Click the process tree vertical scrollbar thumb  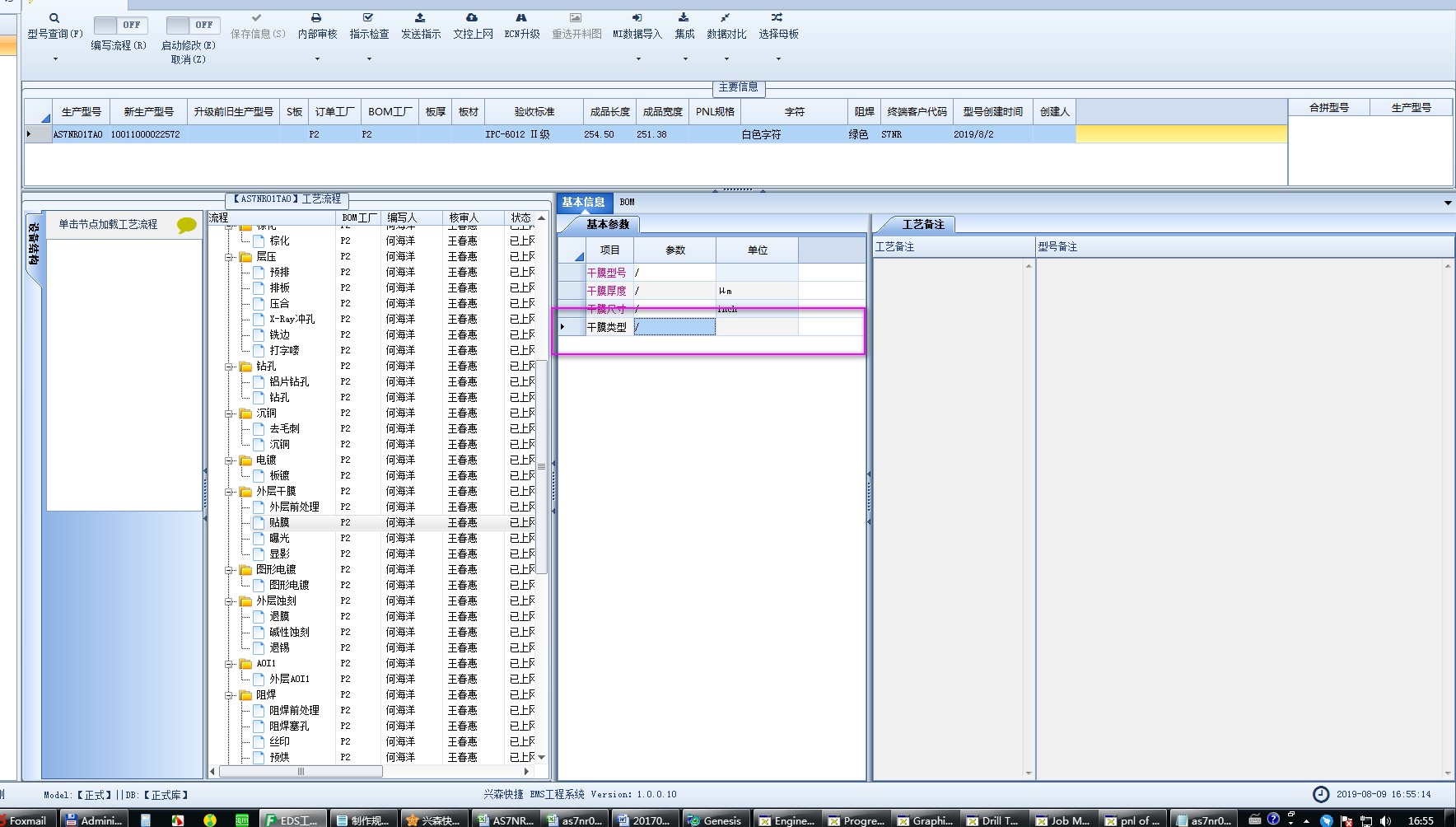click(542, 466)
